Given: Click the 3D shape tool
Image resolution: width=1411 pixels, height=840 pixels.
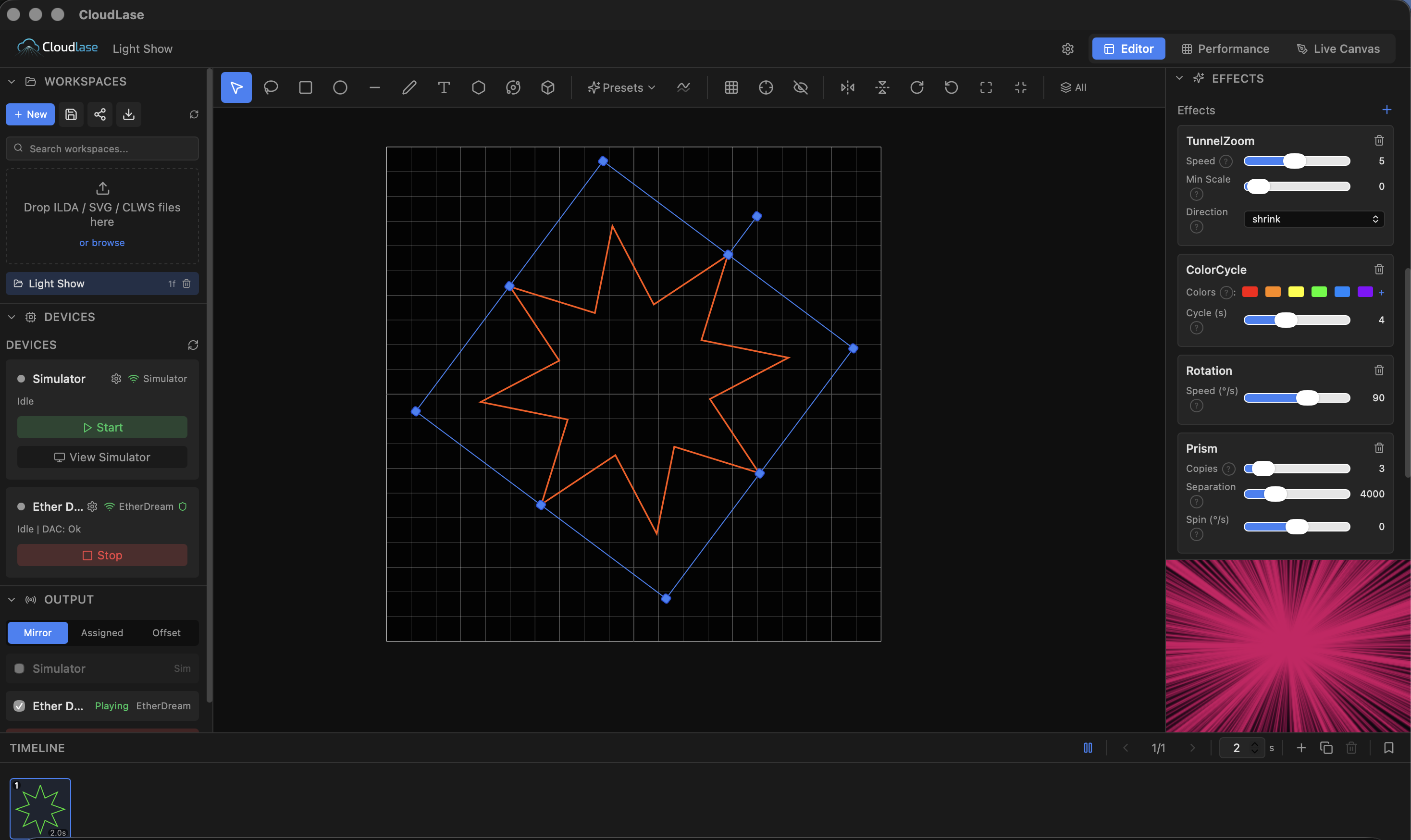Looking at the screenshot, I should tap(547, 87).
